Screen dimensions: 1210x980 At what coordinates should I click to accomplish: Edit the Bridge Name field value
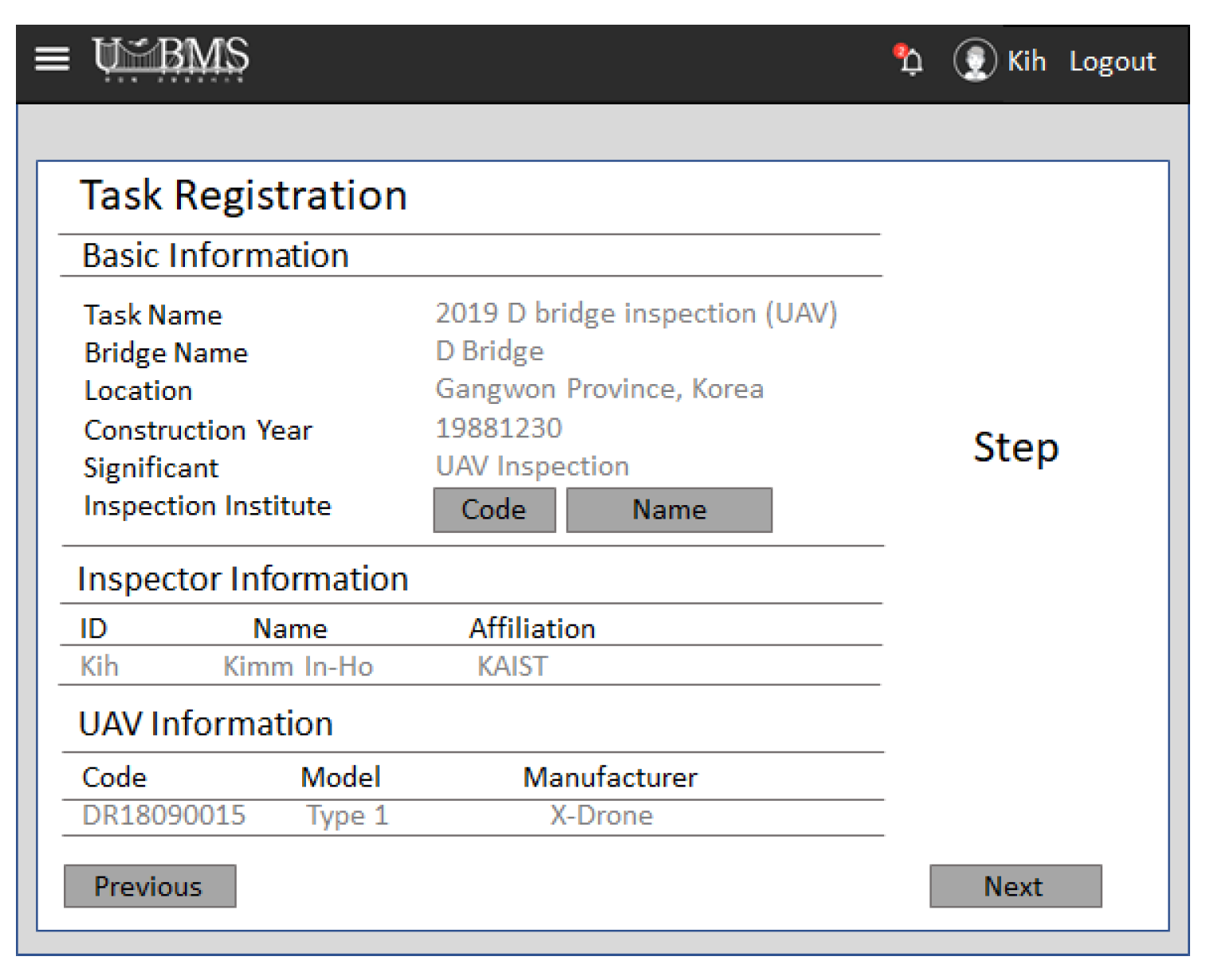pos(489,351)
